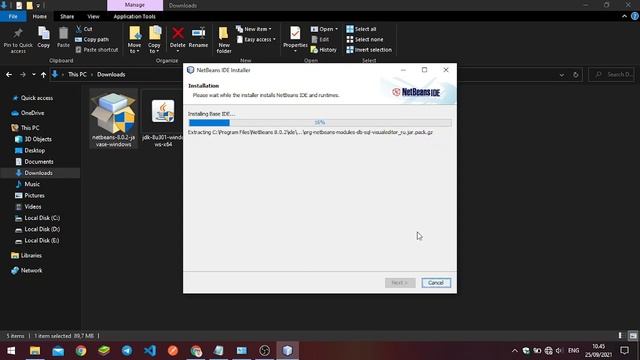Screen dimensions: 640x360
Task: Create a New folder from ribbon
Action: (x=224, y=40)
